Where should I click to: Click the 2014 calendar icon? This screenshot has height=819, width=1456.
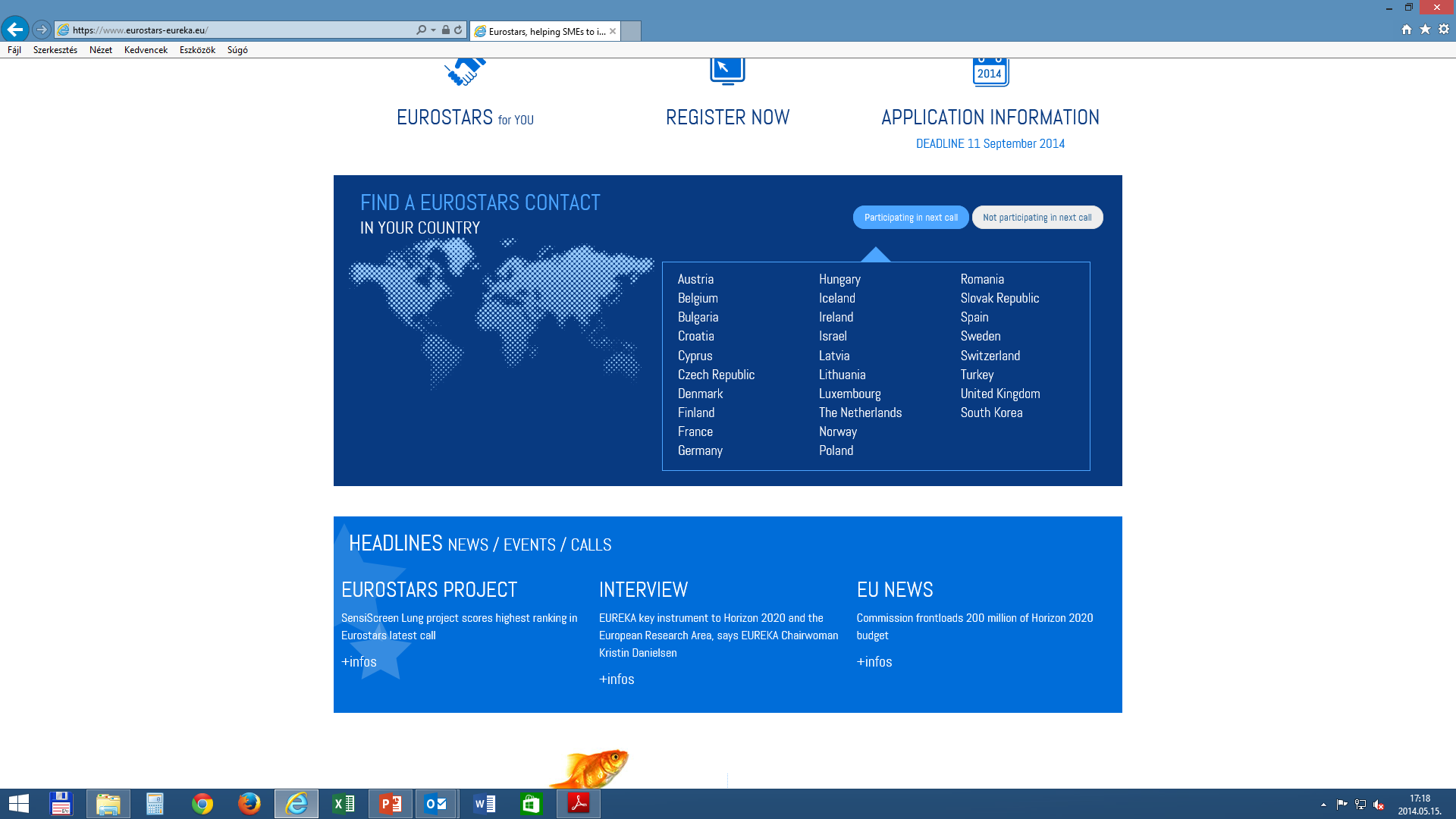tap(990, 72)
